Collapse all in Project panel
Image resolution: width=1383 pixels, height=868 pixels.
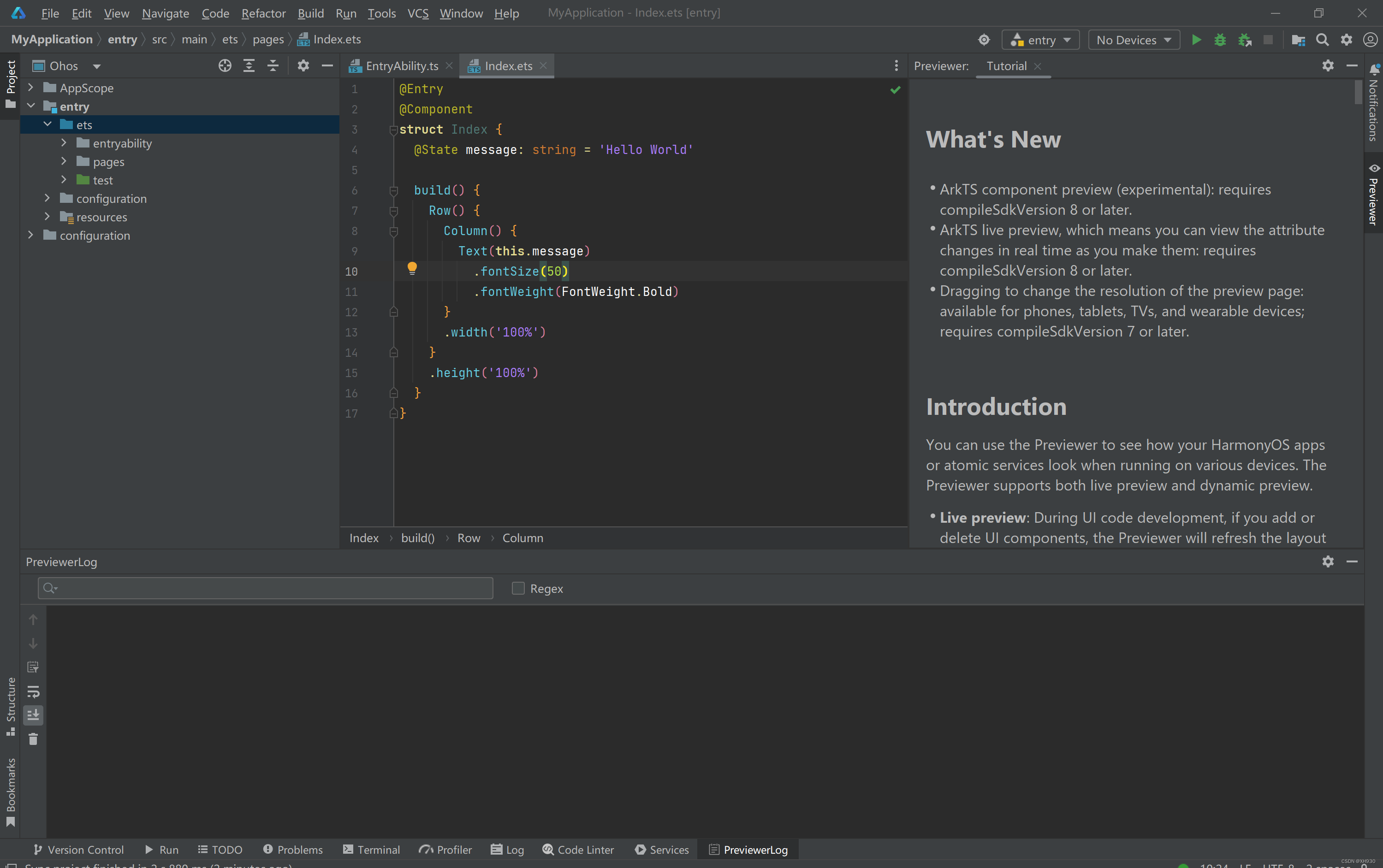coord(273,65)
